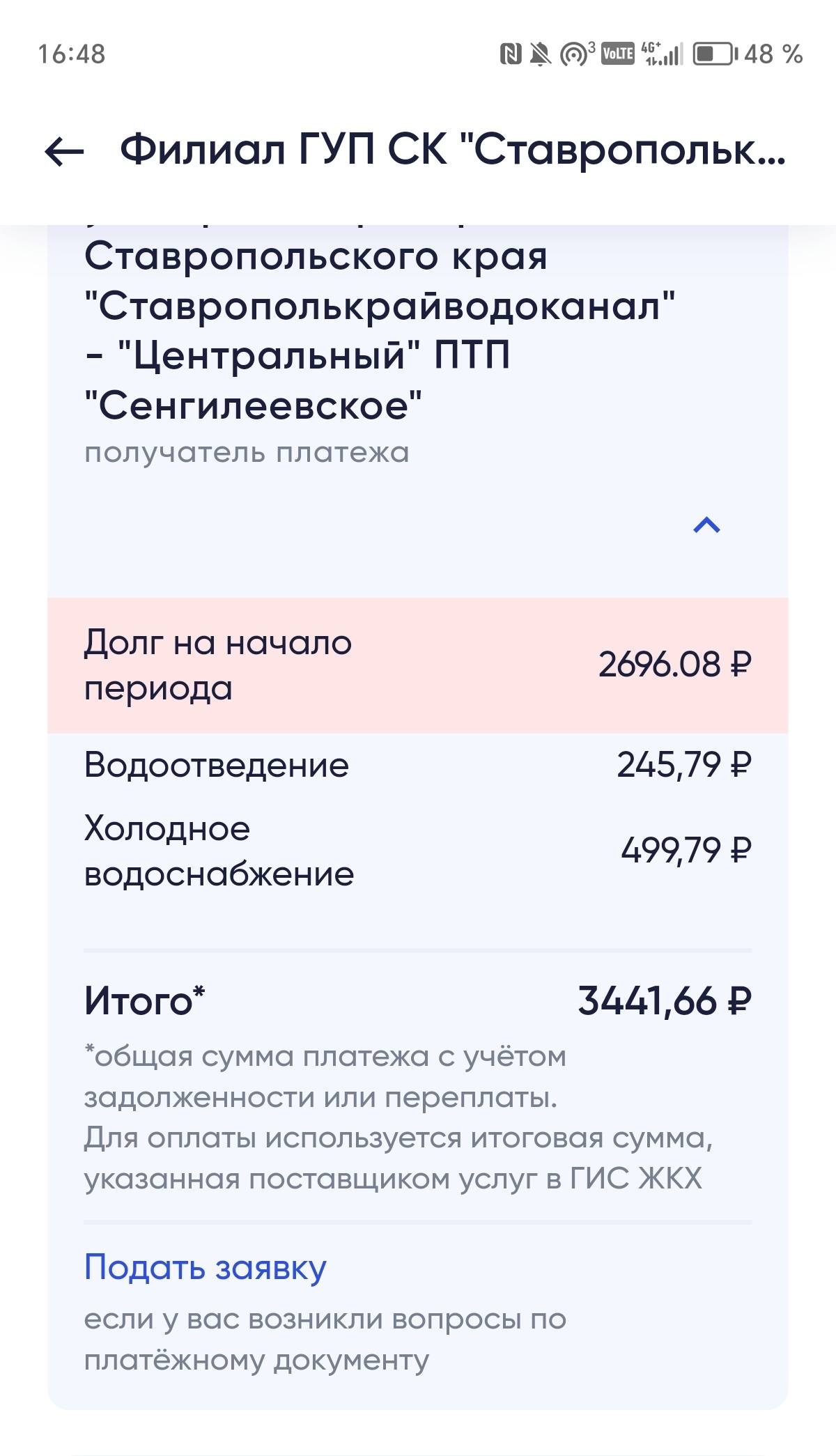Image resolution: width=836 pixels, height=1456 pixels.
Task: Tap the back arrow icon
Action: pyautogui.click(x=64, y=151)
